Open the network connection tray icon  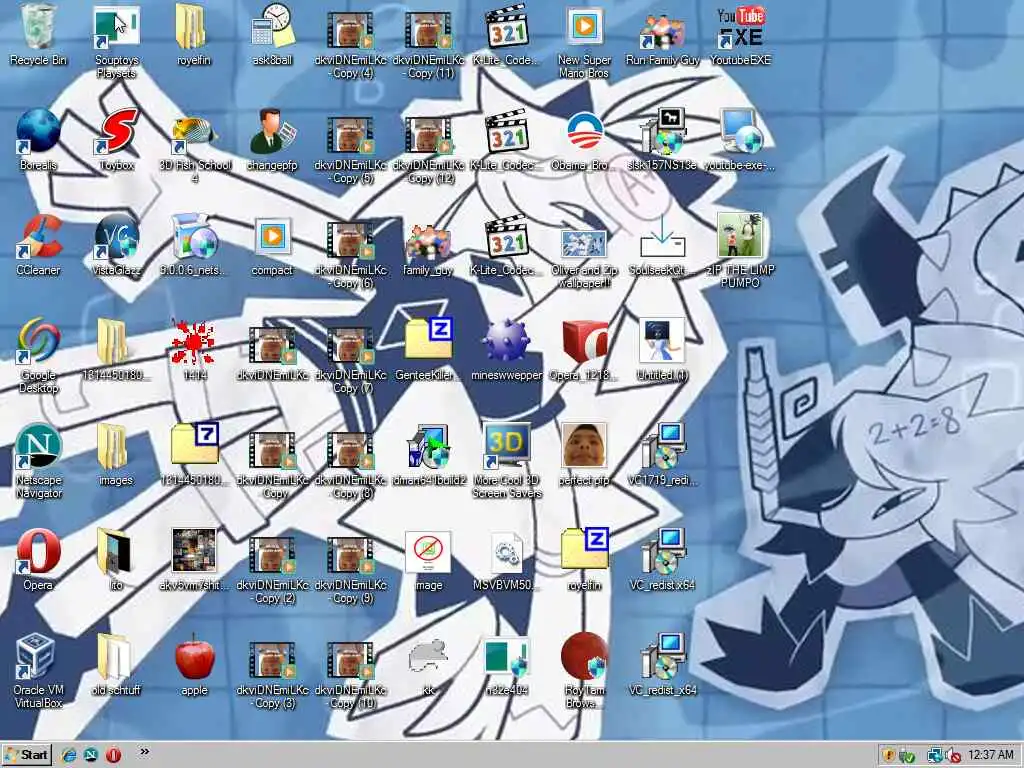(935, 756)
